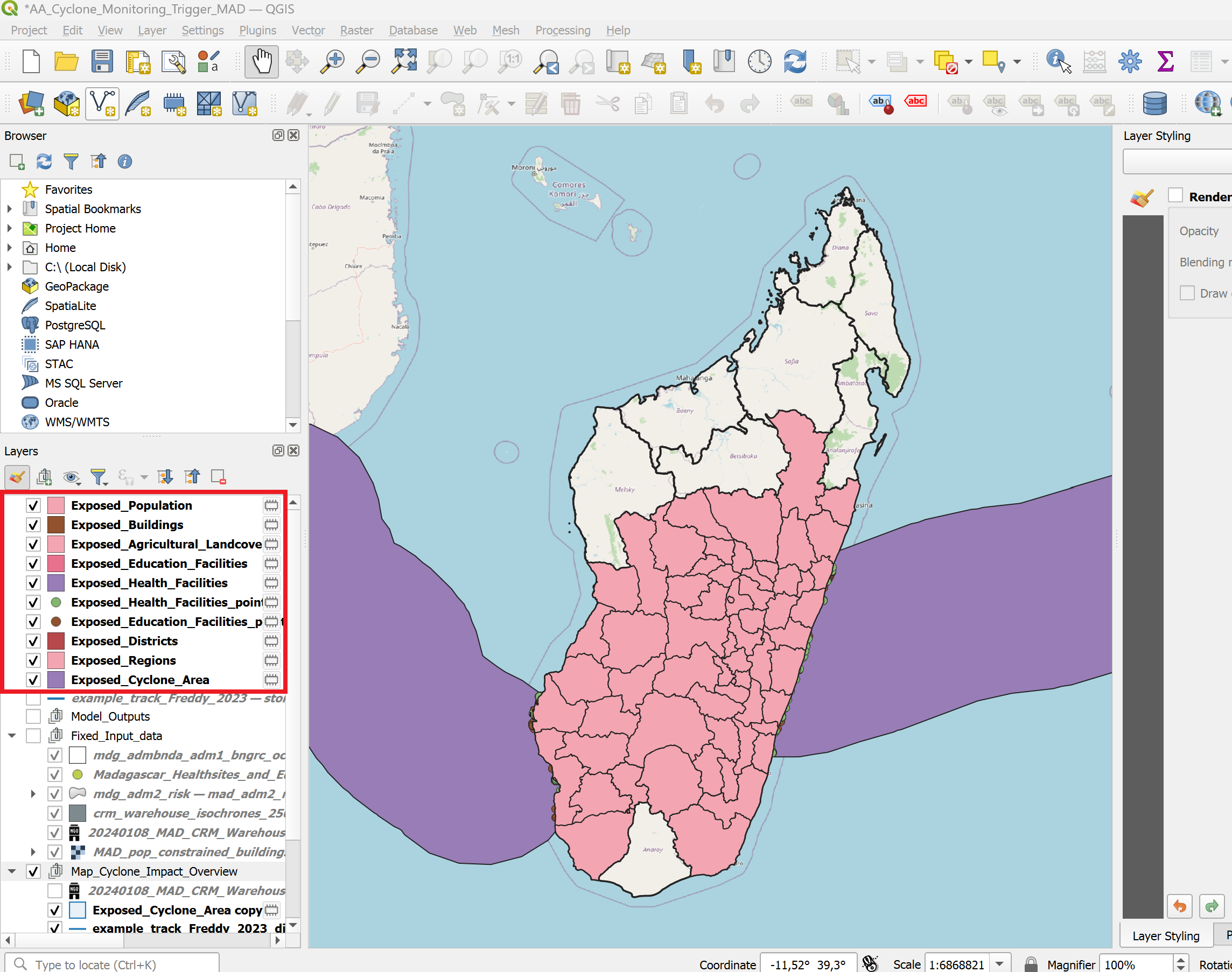
Task: Toggle the Exposed_Districts layer checkbox
Action: click(33, 642)
